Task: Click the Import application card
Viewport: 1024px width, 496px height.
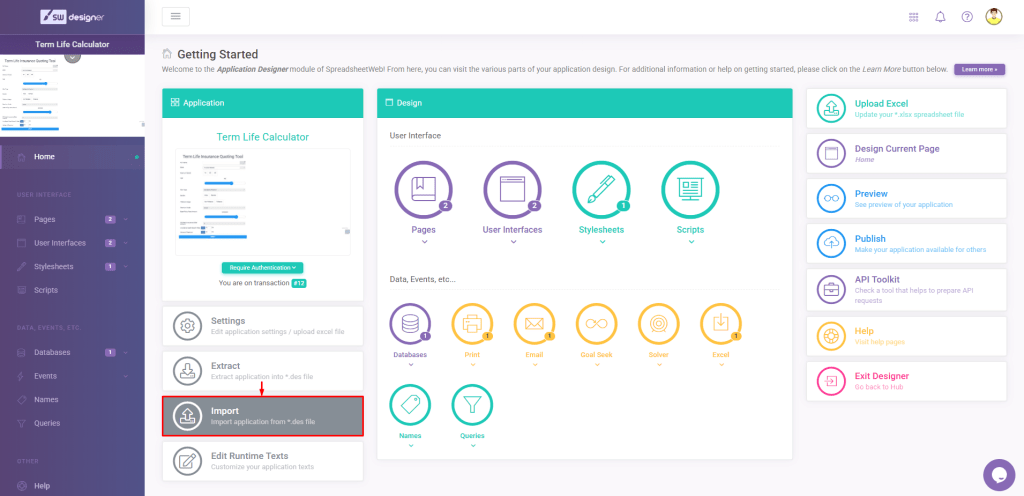Action: pos(263,416)
